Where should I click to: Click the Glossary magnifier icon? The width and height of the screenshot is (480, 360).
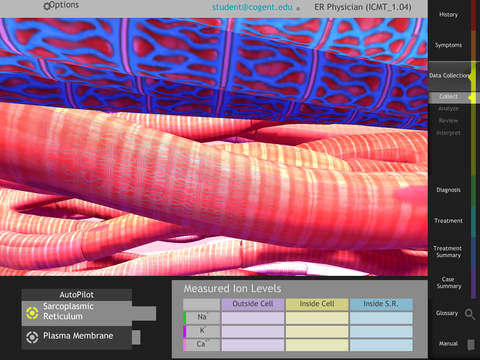[x=470, y=314]
